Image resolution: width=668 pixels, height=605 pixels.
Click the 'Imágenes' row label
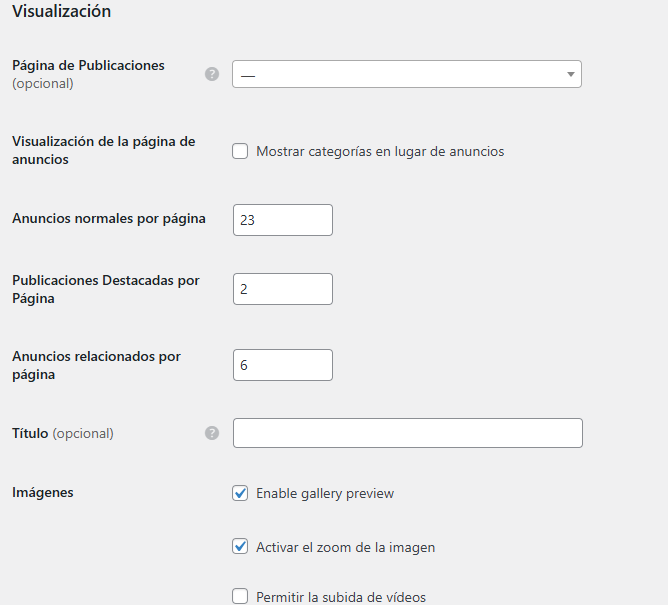pos(43,493)
